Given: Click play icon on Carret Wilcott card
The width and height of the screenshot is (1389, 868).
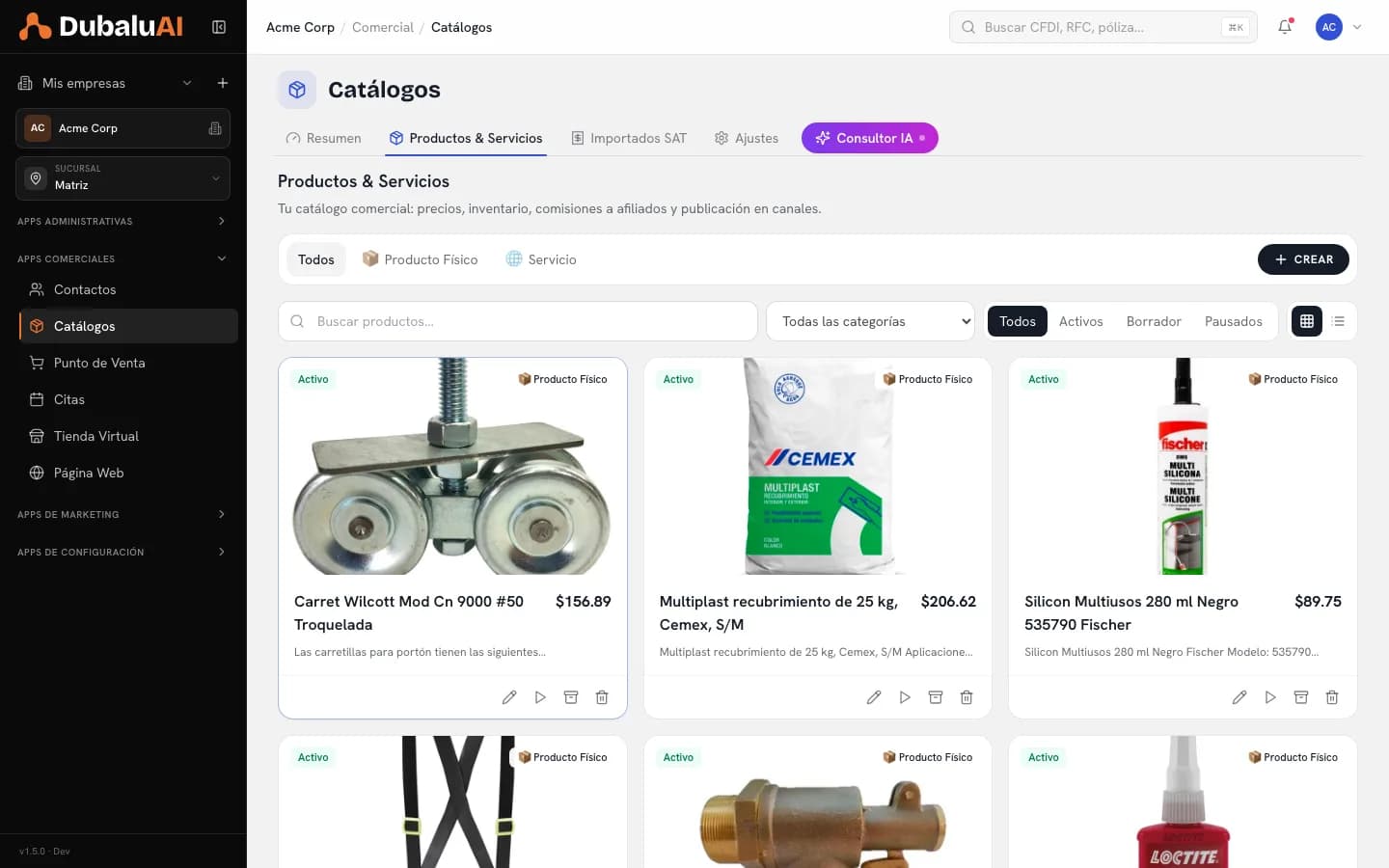Looking at the screenshot, I should (540, 697).
